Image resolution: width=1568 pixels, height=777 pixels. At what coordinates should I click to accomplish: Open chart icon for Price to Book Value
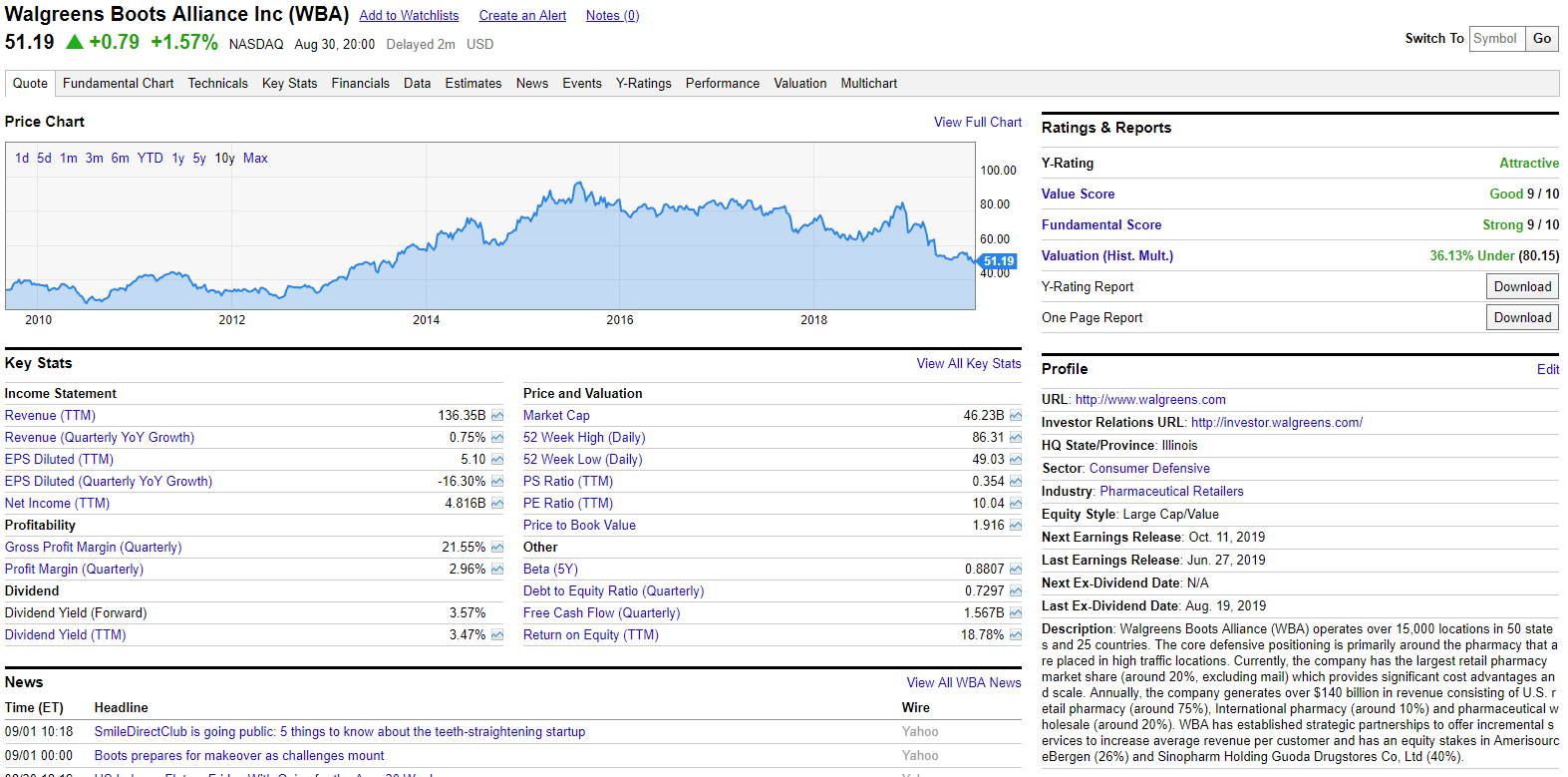coord(1016,526)
